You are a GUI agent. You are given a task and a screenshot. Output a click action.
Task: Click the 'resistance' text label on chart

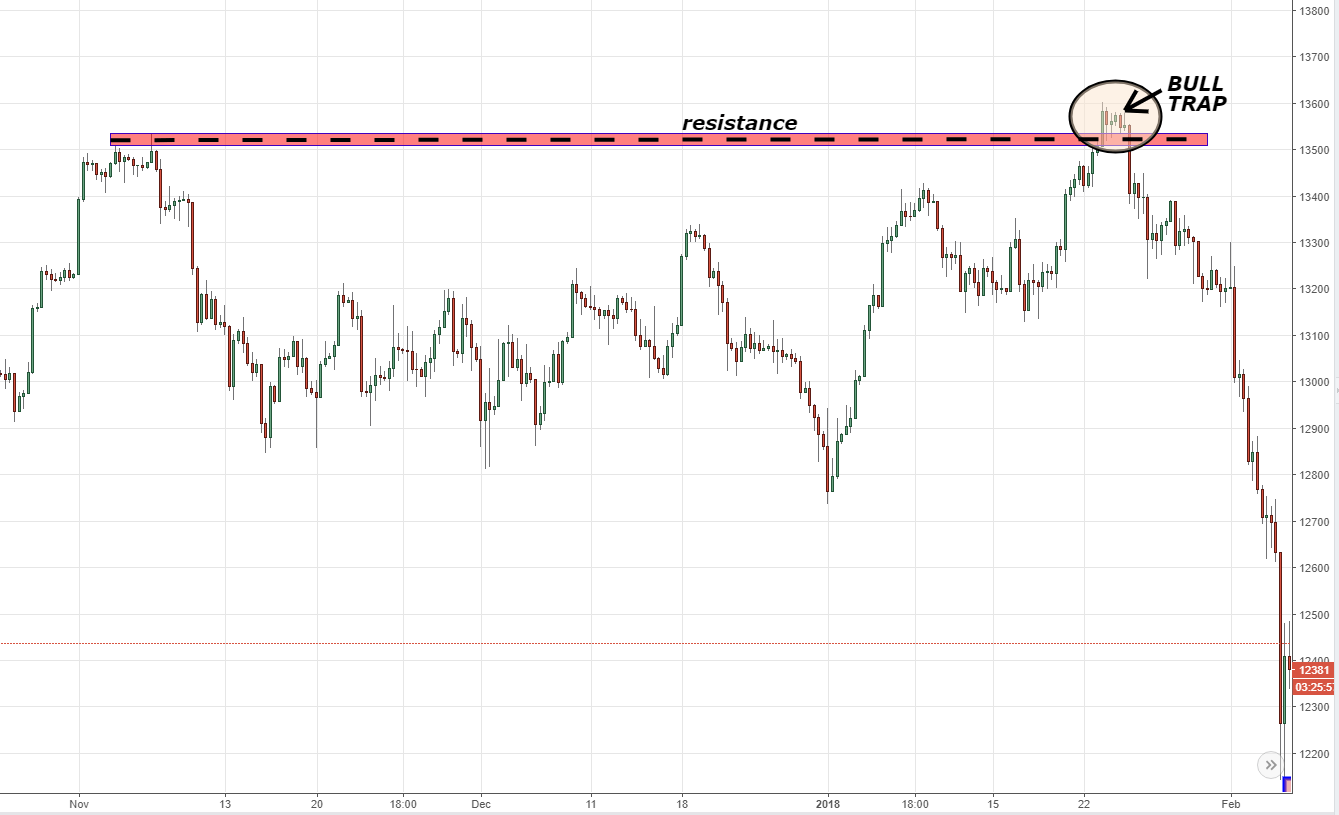tap(739, 123)
